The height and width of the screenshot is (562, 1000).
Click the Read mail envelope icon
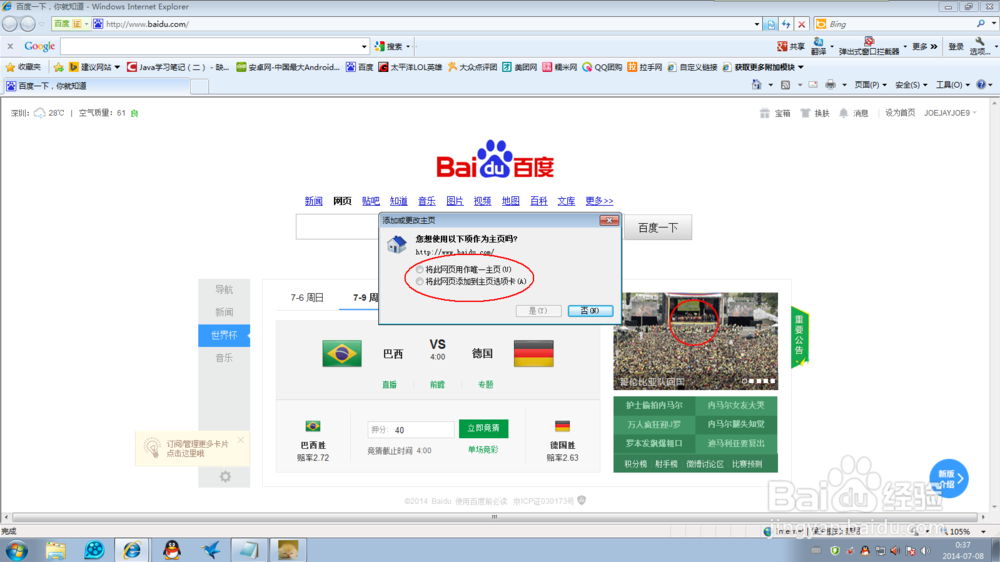[812, 84]
